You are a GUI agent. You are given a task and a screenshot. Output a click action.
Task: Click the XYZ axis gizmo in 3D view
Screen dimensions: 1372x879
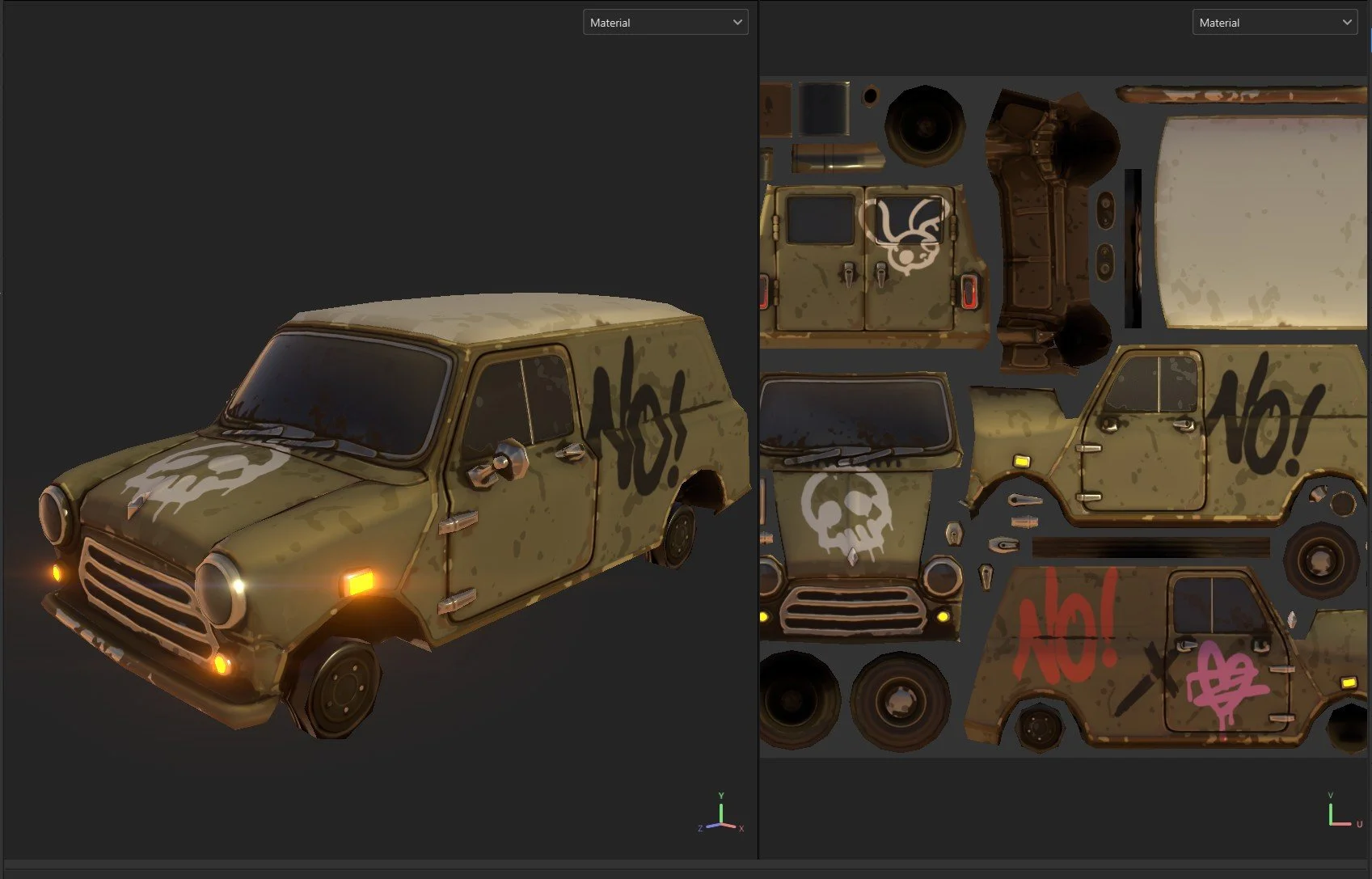click(720, 814)
